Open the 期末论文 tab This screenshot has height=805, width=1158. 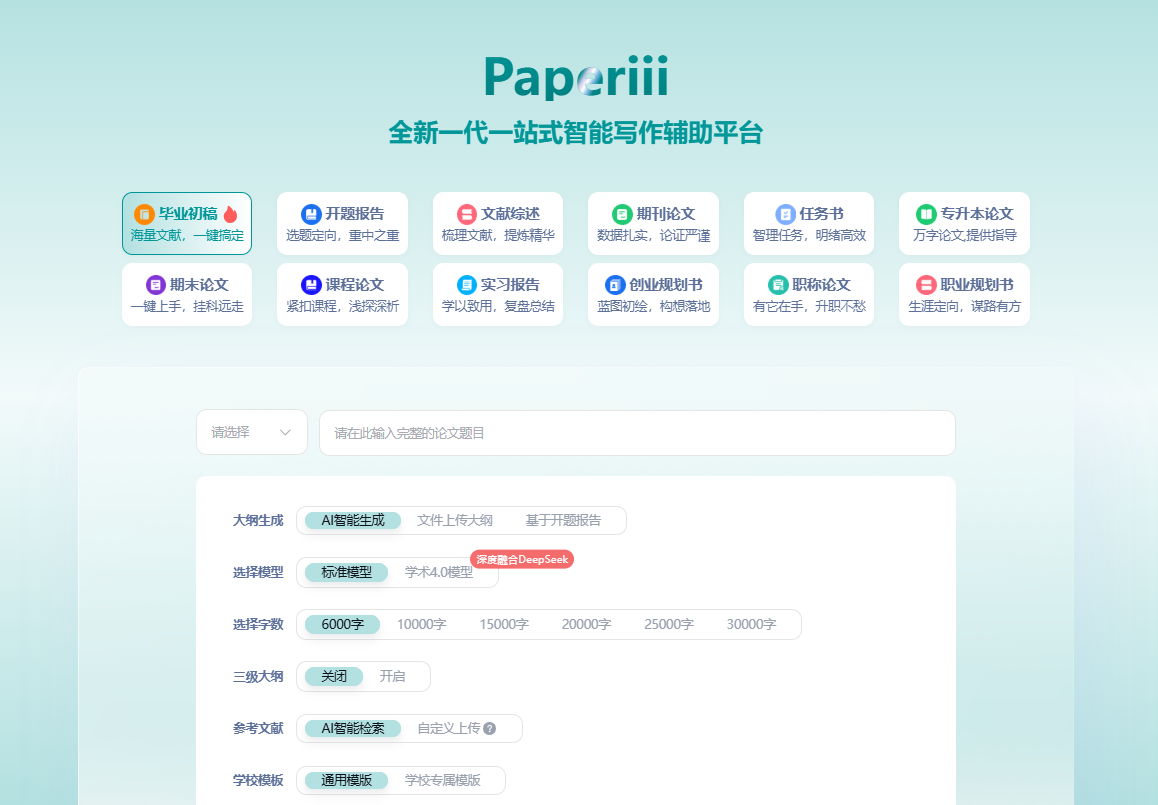187,295
